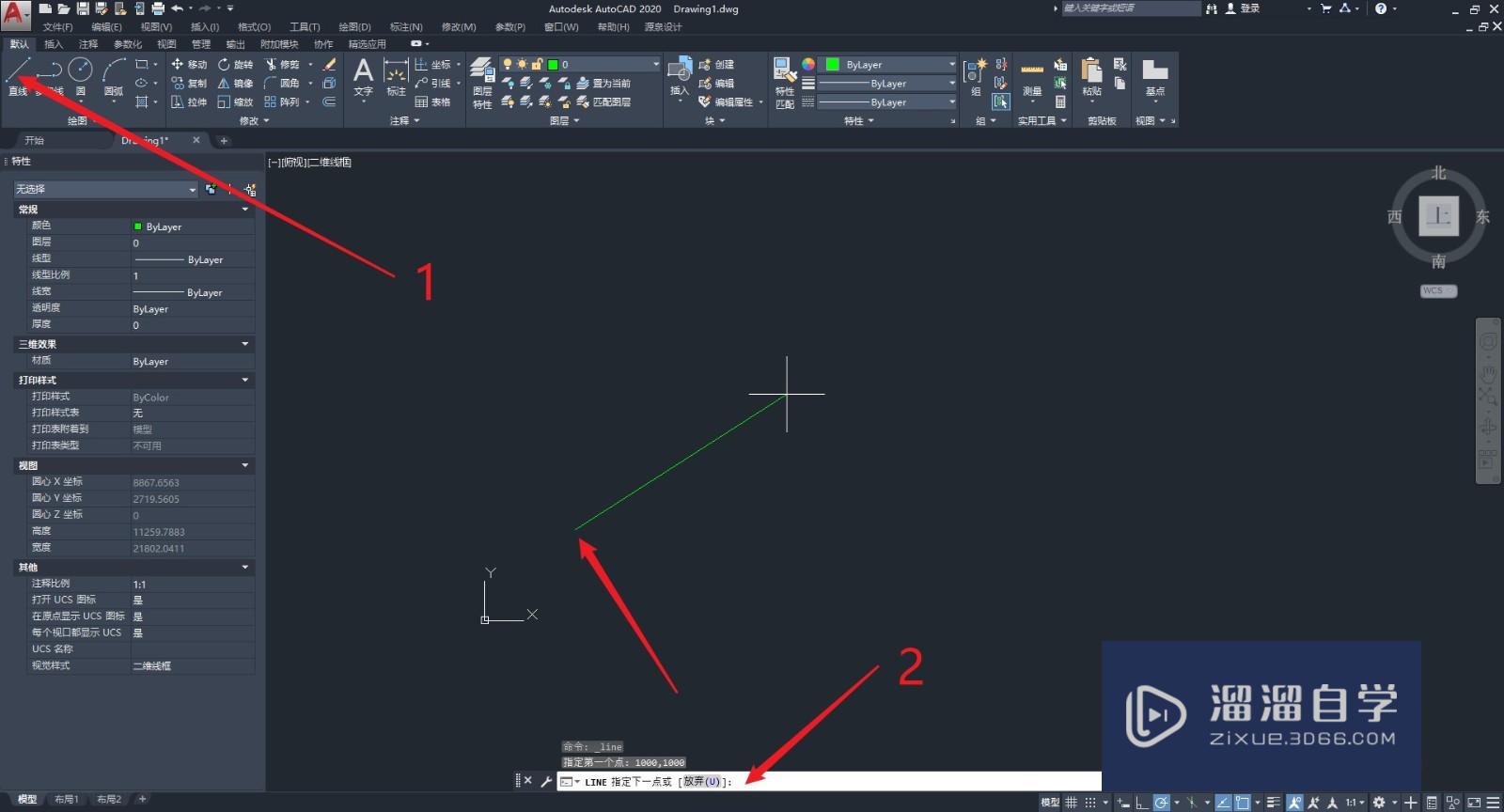The width and height of the screenshot is (1504, 812).
Task: Click the Quick Select icon in Properties panel
Action: coord(250,189)
